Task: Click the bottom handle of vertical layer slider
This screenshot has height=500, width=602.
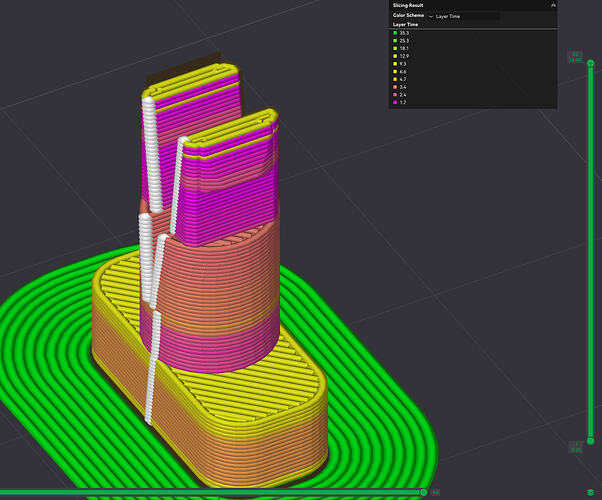Action: coord(590,441)
